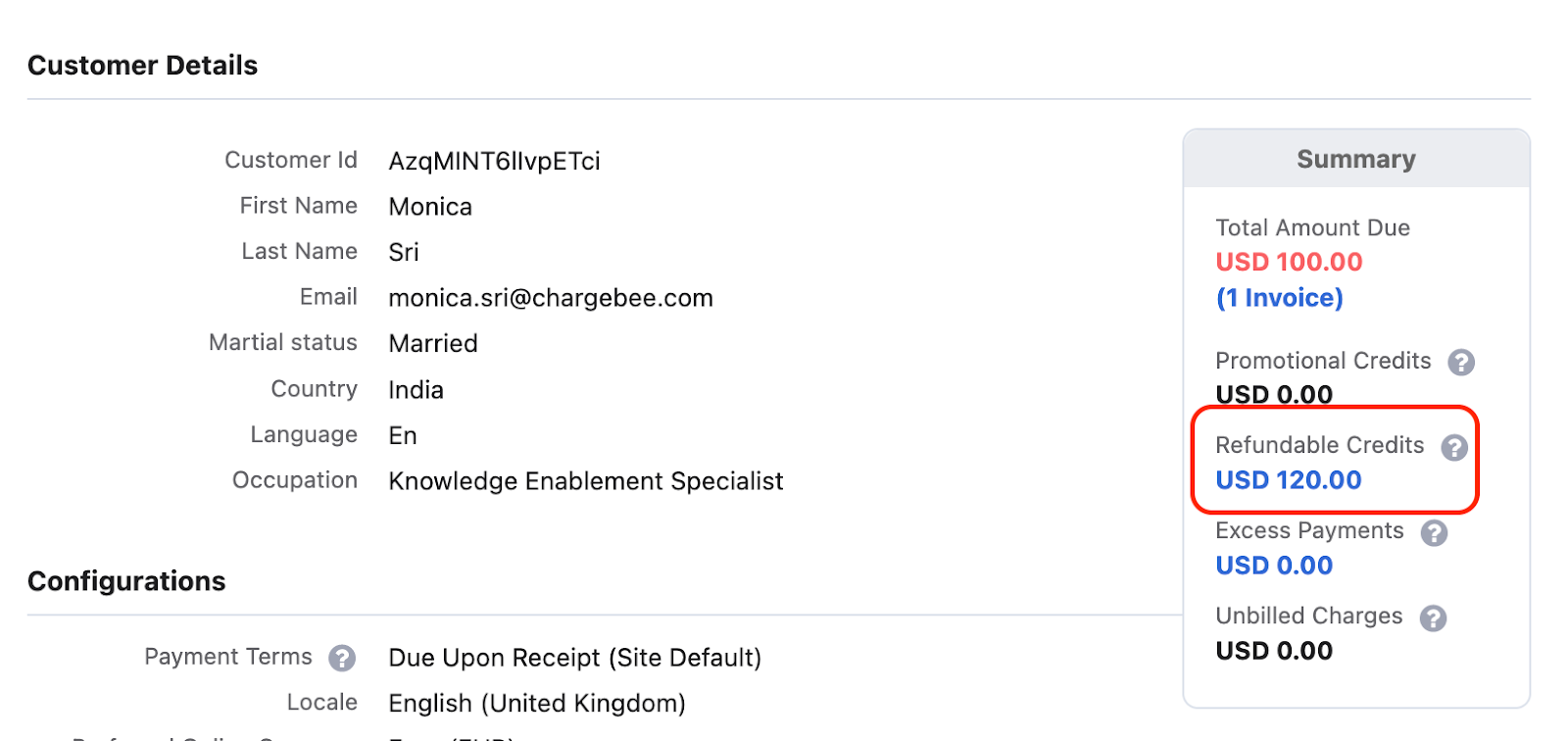Click help icon beside Refundable Credits

[x=1454, y=448]
